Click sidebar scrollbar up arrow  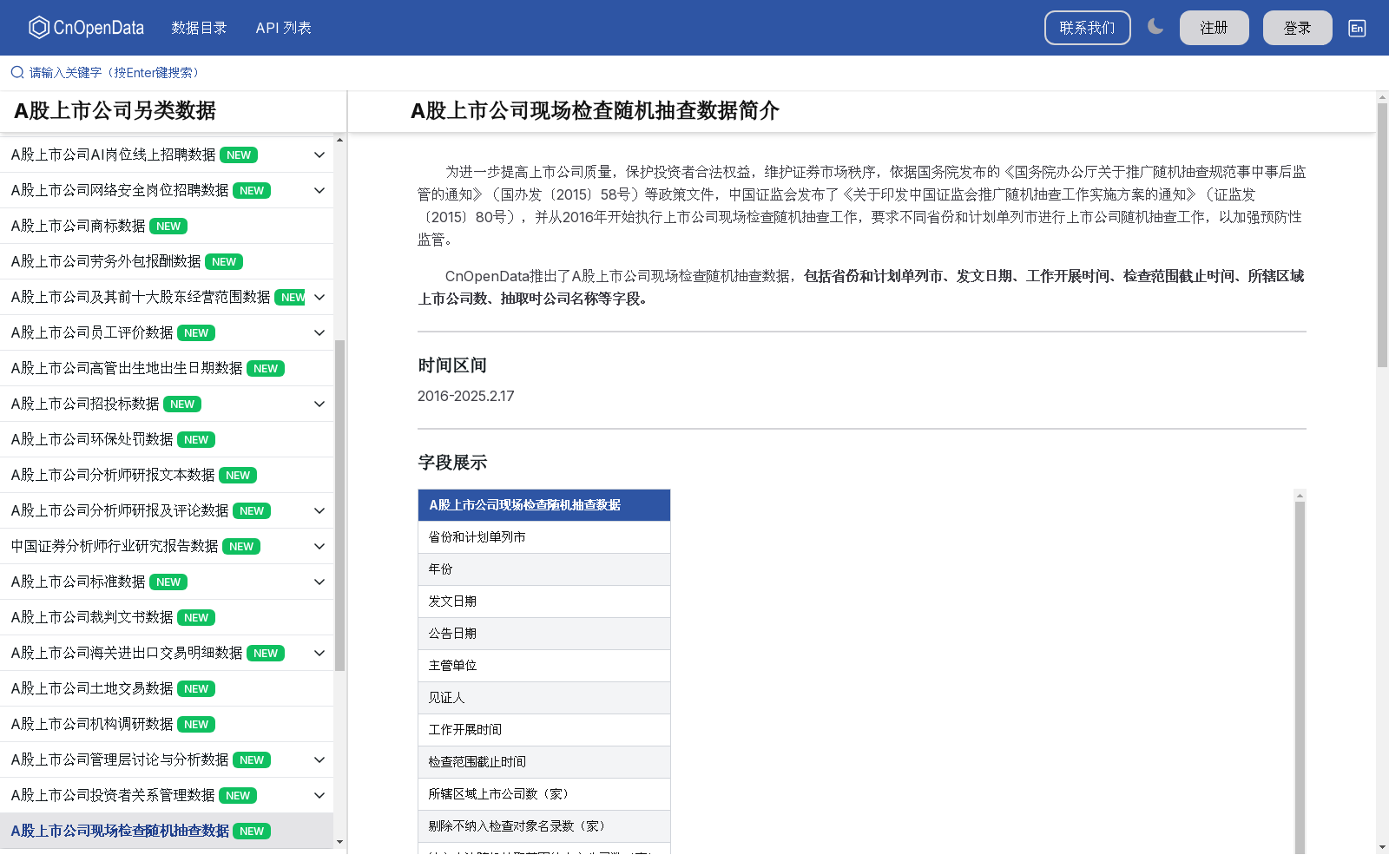point(339,140)
